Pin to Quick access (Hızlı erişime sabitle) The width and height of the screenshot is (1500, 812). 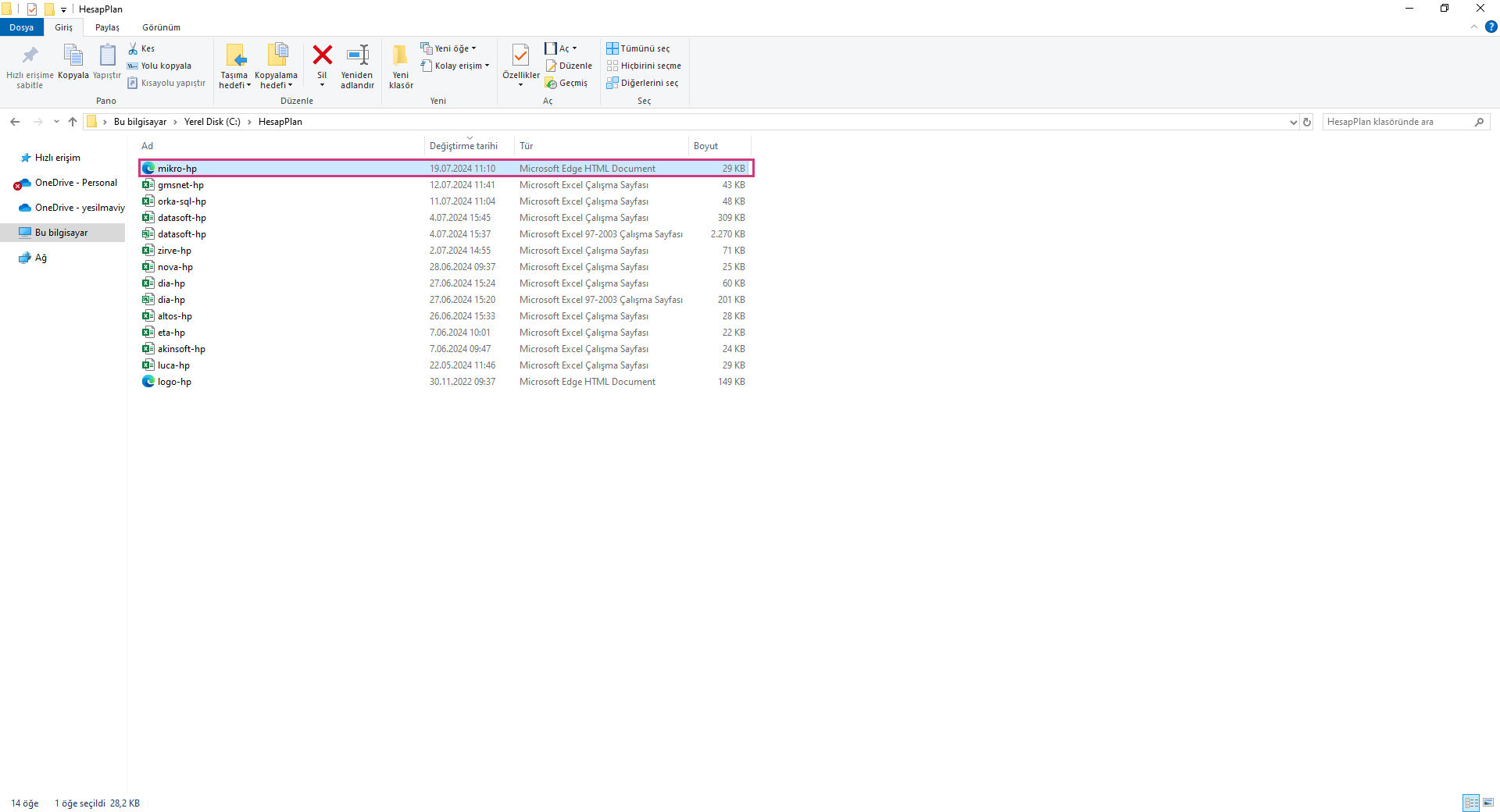(30, 66)
